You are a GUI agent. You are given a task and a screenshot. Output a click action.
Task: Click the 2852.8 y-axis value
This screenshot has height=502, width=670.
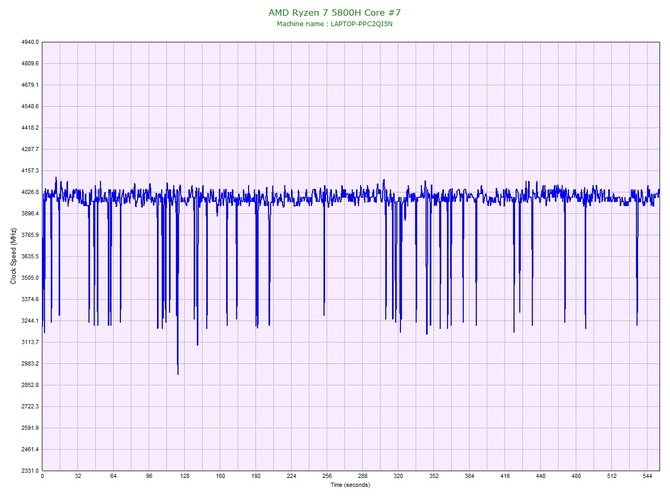tap(30, 385)
